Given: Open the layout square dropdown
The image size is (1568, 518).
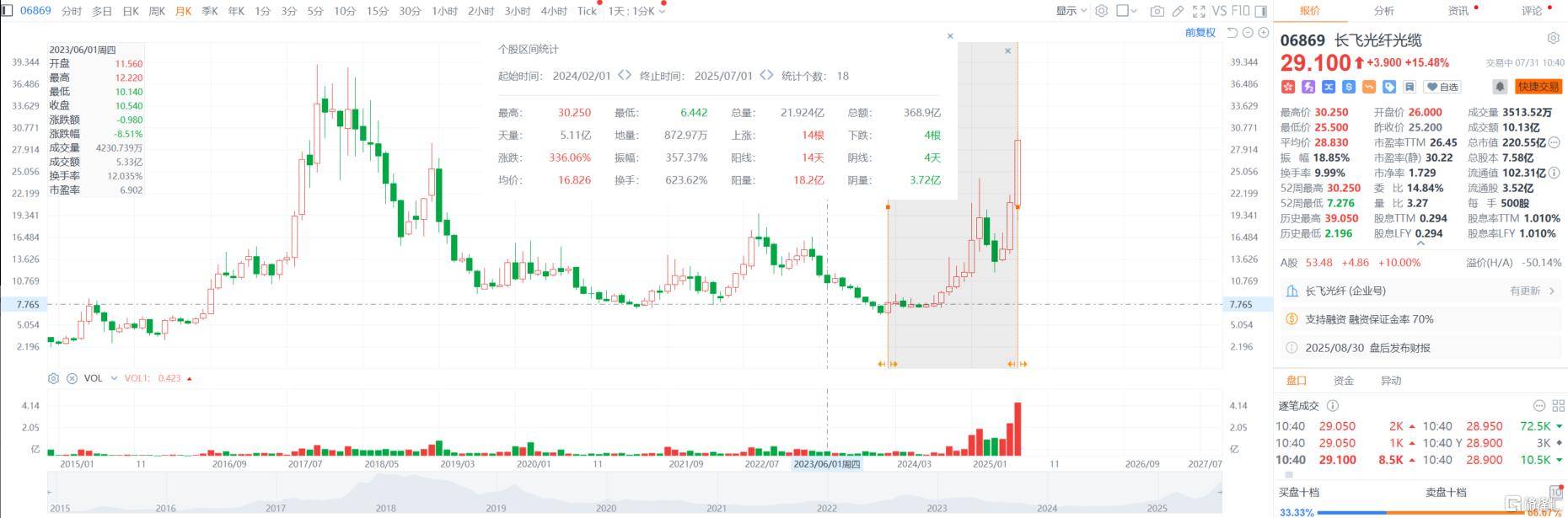Looking at the screenshot, I should point(1126,11).
